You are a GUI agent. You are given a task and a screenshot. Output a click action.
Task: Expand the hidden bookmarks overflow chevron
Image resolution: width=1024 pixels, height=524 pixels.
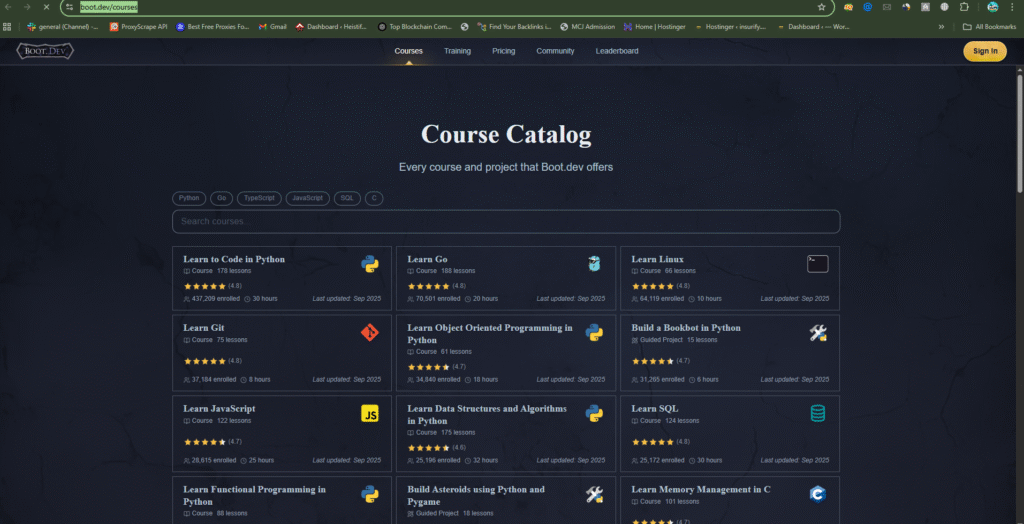click(941, 27)
